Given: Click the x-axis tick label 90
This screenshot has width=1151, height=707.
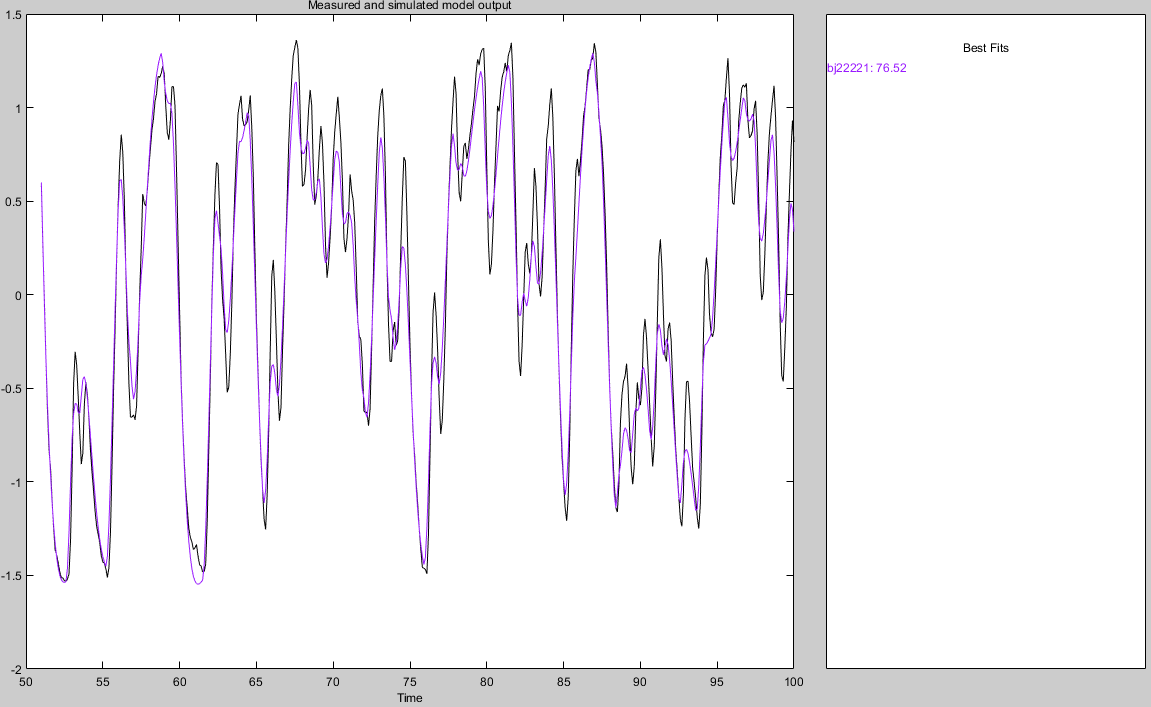Looking at the screenshot, I should click(x=639, y=681).
